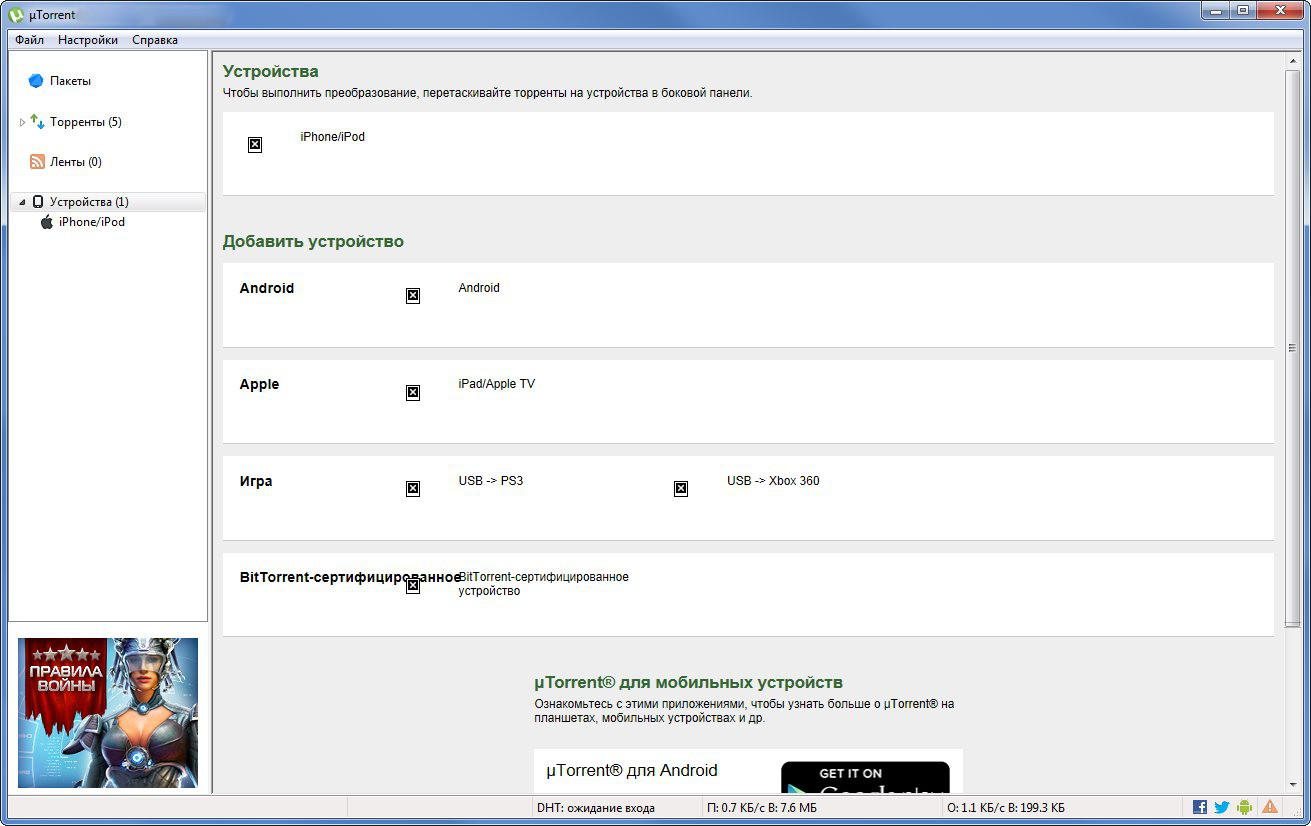The height and width of the screenshot is (826, 1311).
Task: Click the GET IT ON Google Play button
Action: click(x=865, y=778)
